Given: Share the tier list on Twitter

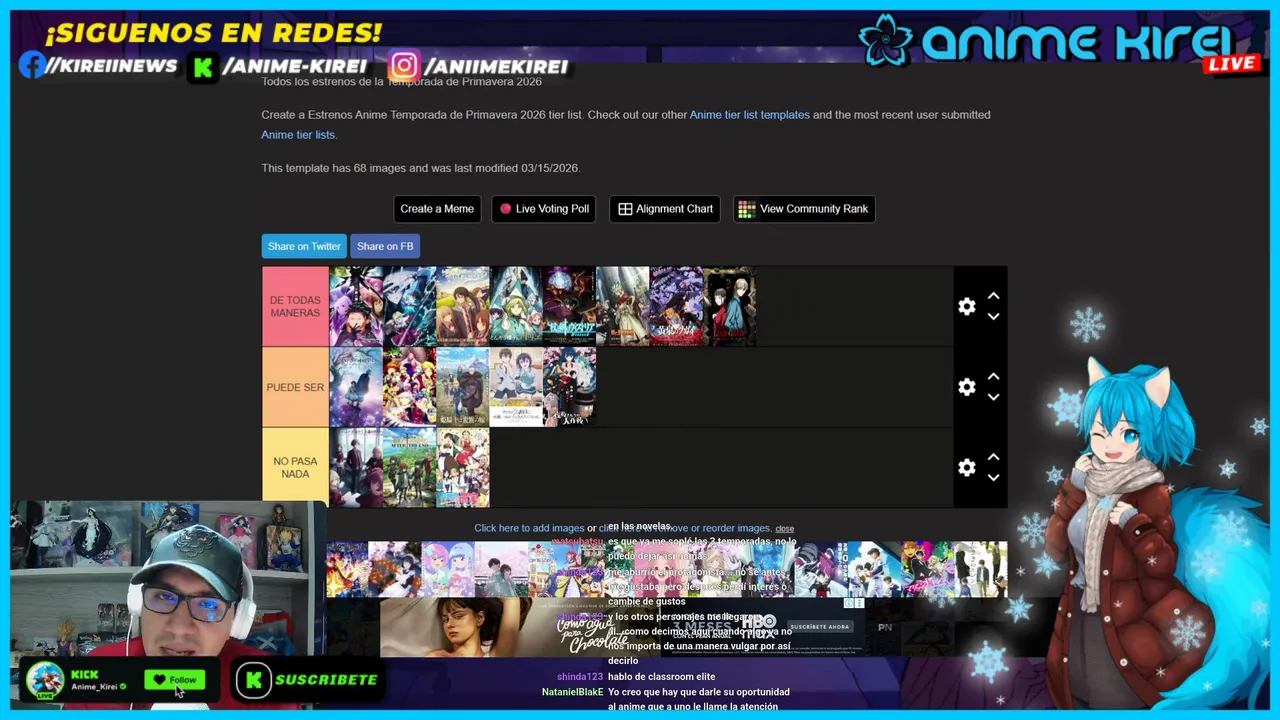Looking at the screenshot, I should 304,246.
